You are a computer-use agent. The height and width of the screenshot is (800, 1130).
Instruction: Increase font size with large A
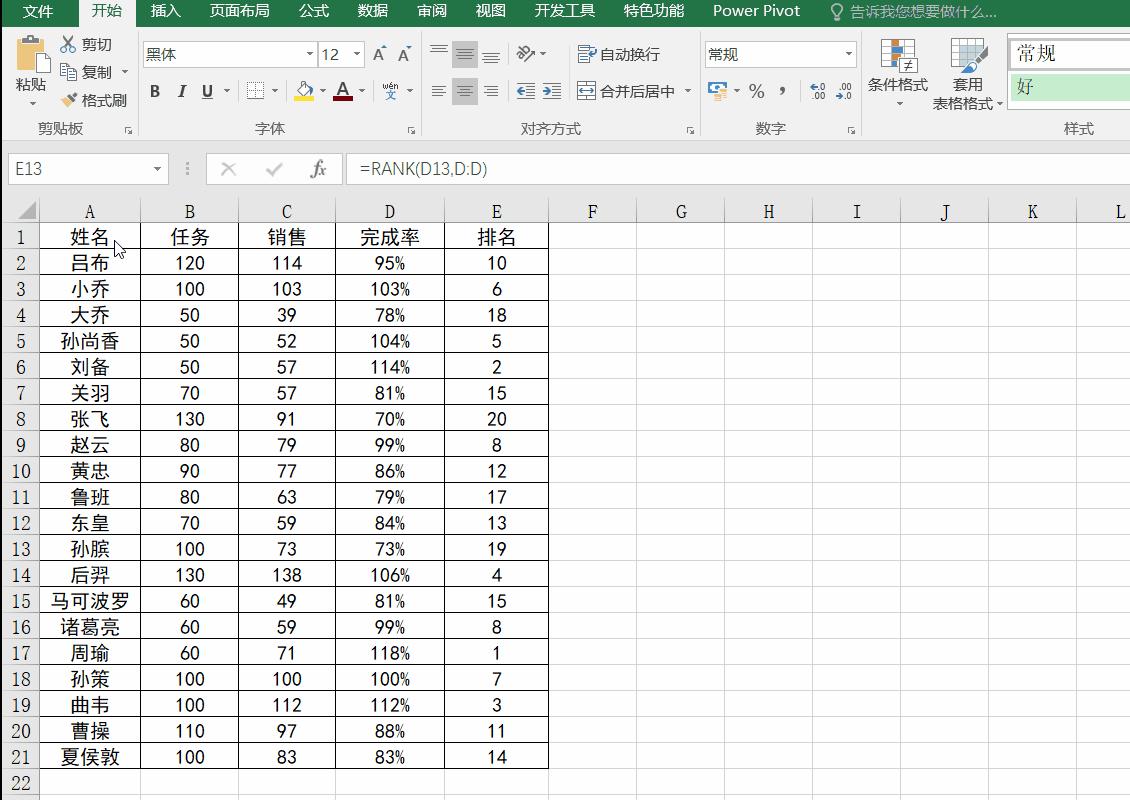coord(378,55)
